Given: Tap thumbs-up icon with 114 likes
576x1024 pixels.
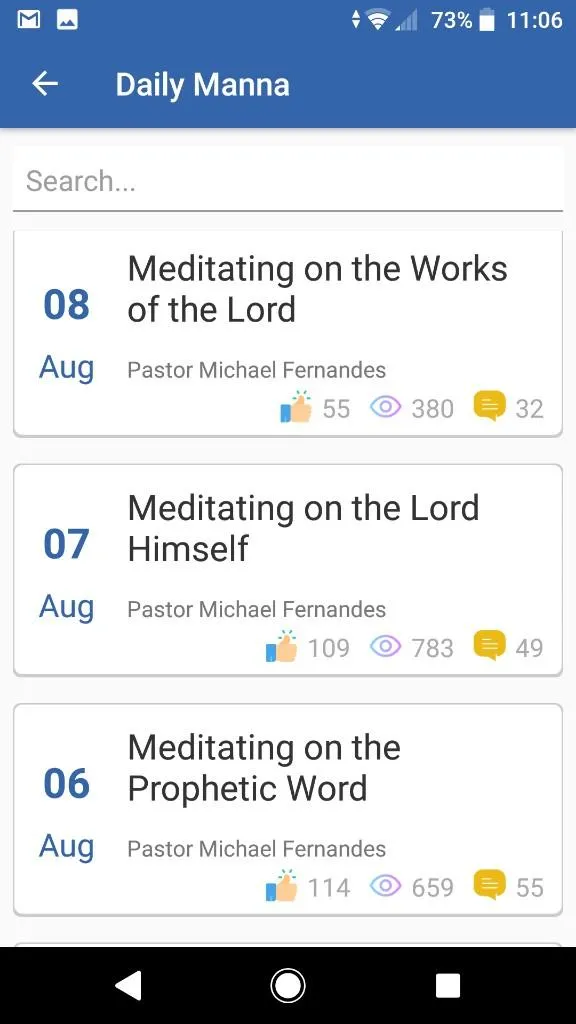Looking at the screenshot, I should 281,886.
